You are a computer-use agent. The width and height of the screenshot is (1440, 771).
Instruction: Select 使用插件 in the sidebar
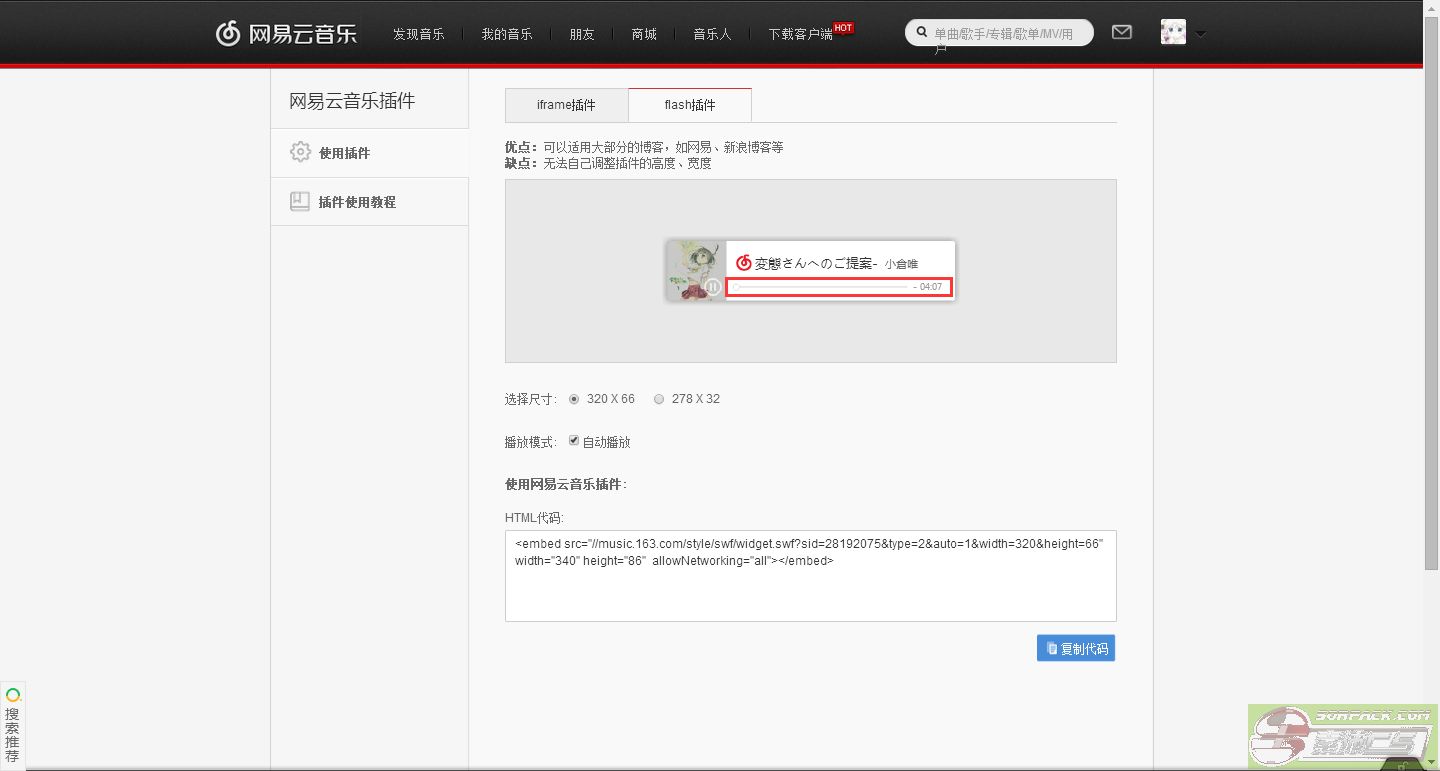[369, 153]
